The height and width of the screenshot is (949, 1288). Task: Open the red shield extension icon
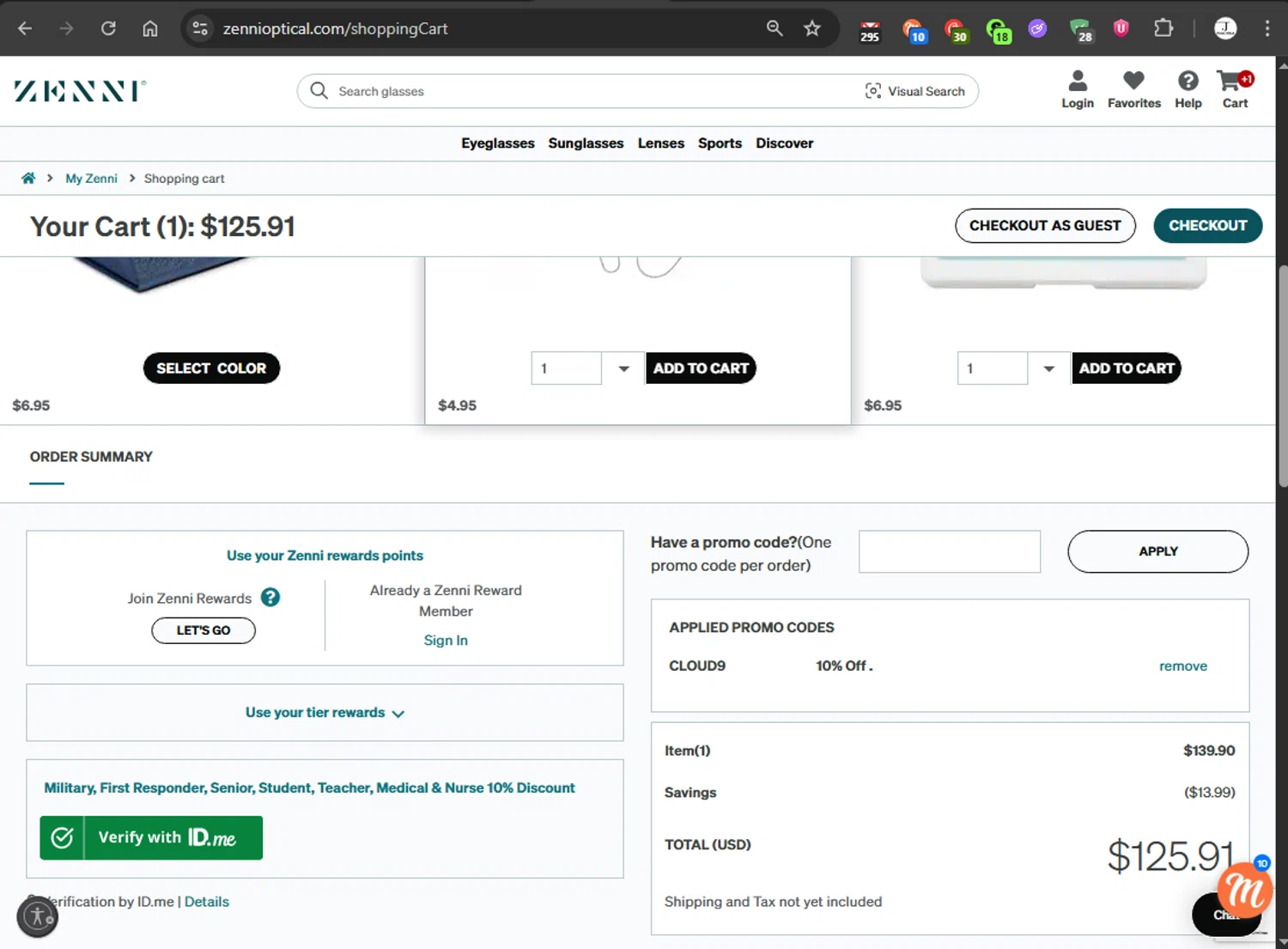point(1121,28)
